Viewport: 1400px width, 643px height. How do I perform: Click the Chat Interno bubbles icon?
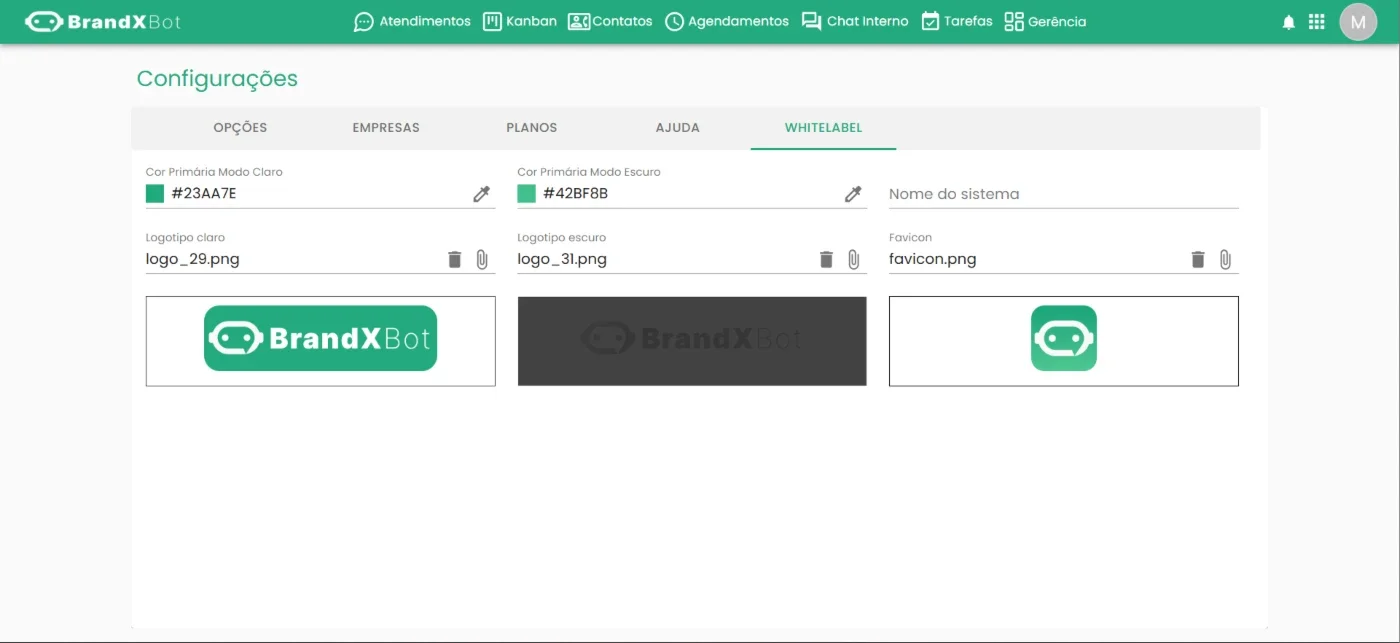[x=811, y=22]
